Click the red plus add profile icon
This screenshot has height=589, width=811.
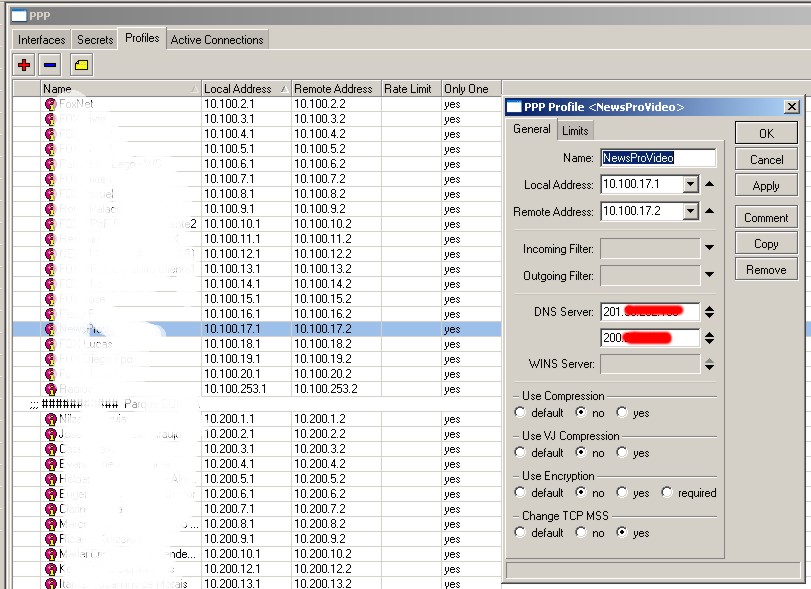[24, 65]
